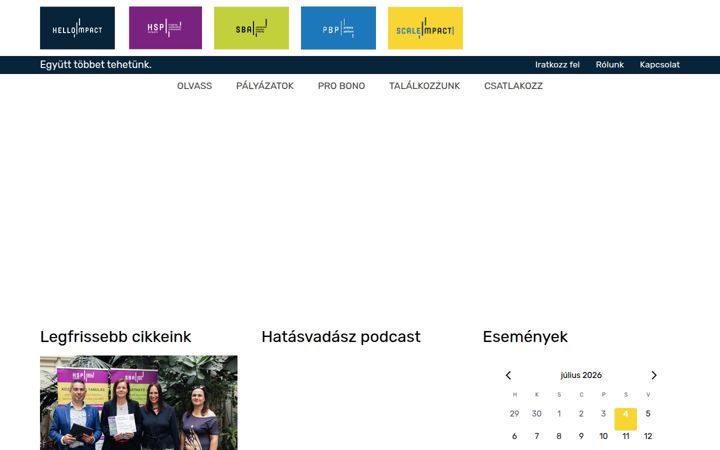Open the Rólunk page link
This screenshot has height=450, width=720.
click(610, 65)
